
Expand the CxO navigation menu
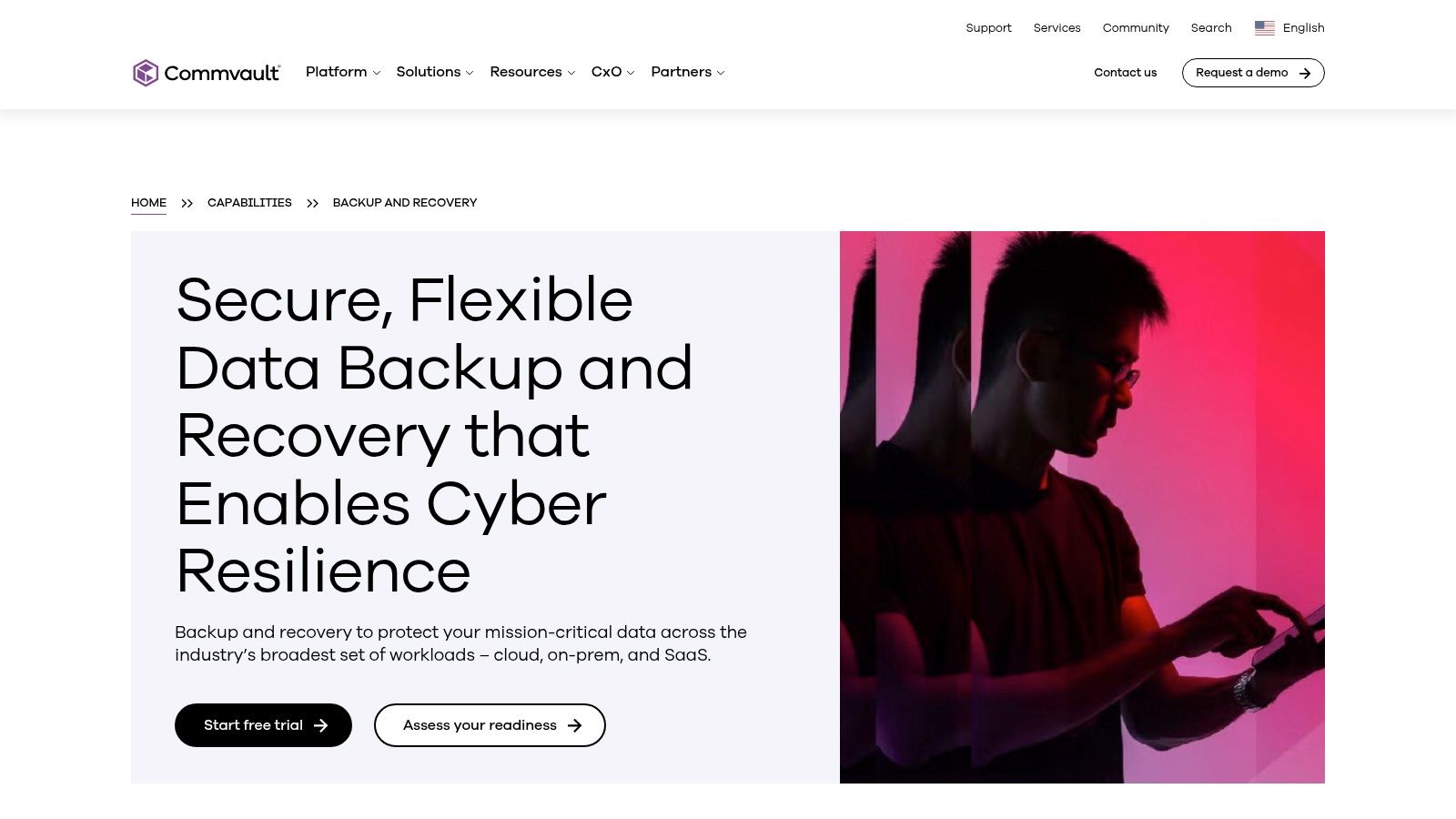612,72
